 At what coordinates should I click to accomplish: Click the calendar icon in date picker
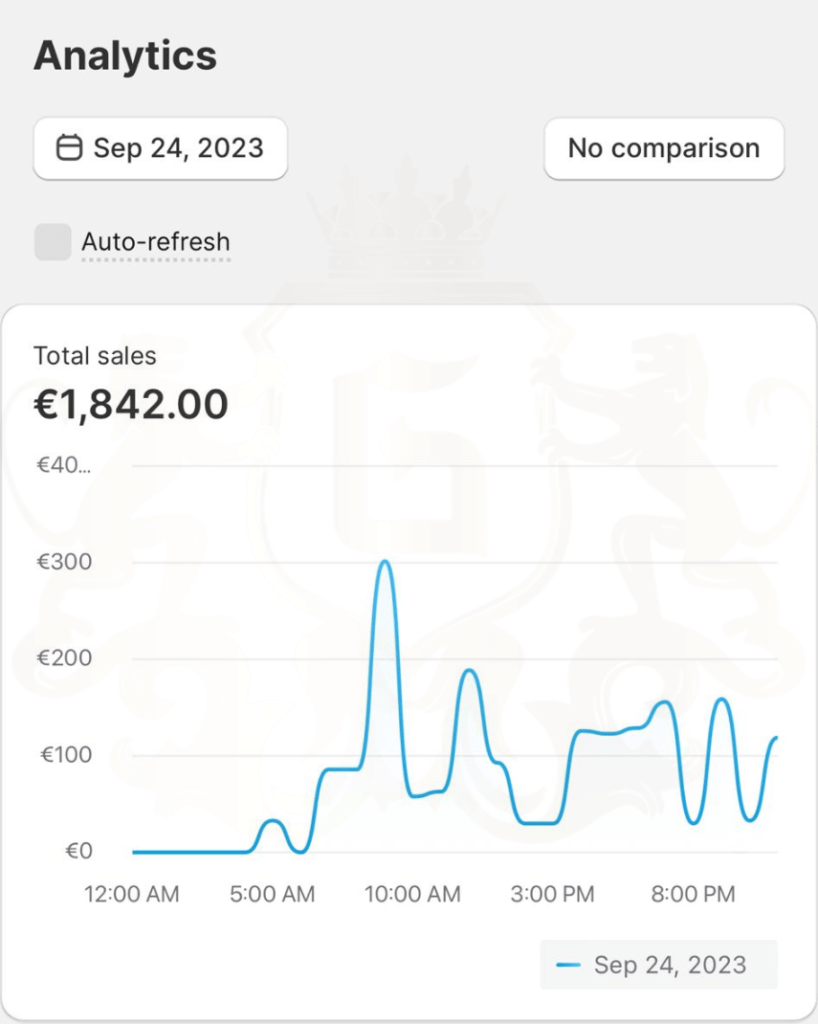coord(69,148)
